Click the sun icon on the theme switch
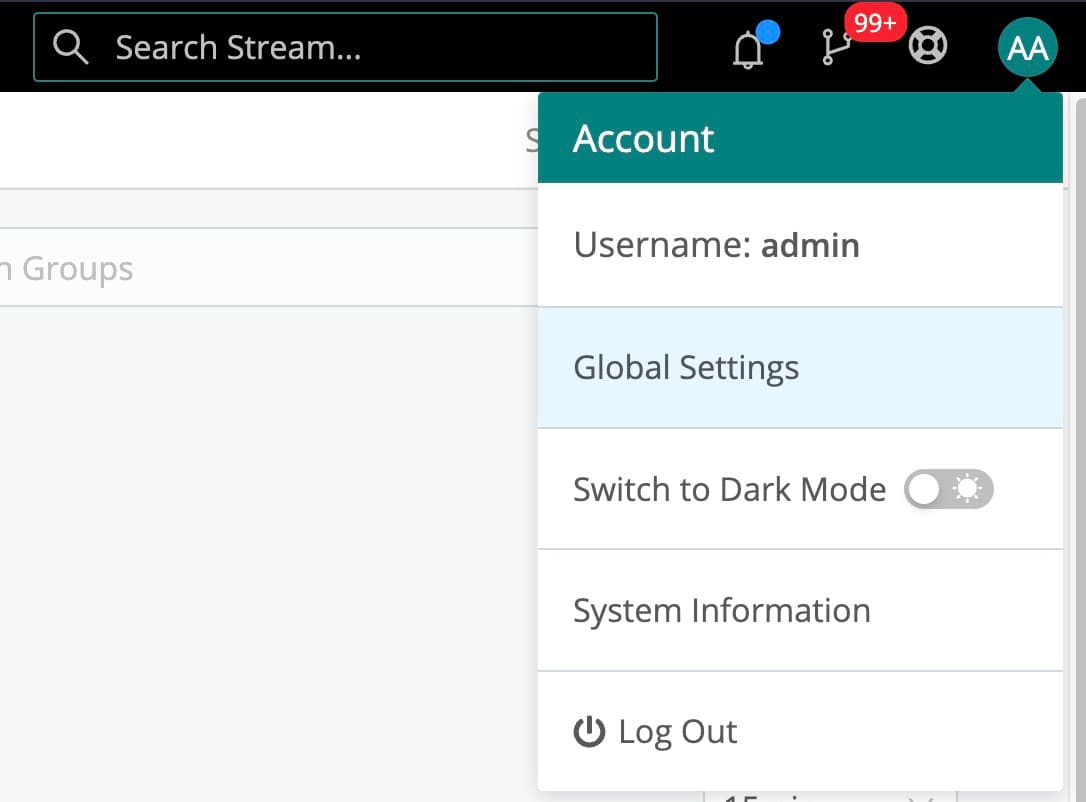Viewport: 1086px width, 802px height. tap(968, 489)
